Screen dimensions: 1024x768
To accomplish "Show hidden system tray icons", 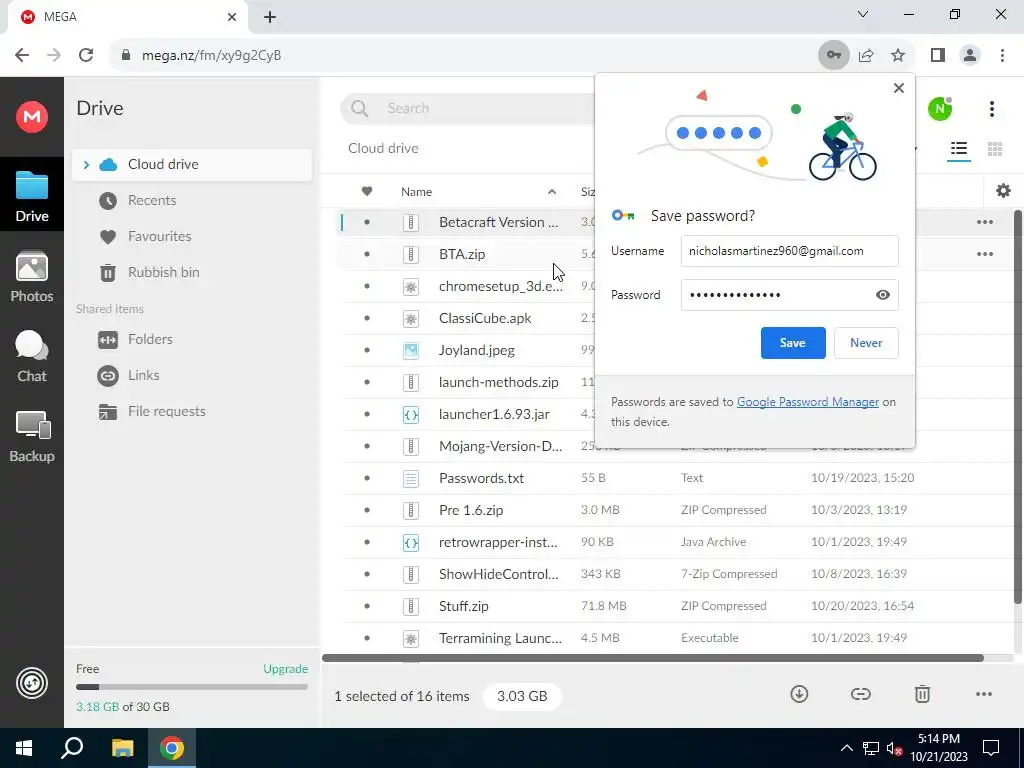I will (846, 748).
